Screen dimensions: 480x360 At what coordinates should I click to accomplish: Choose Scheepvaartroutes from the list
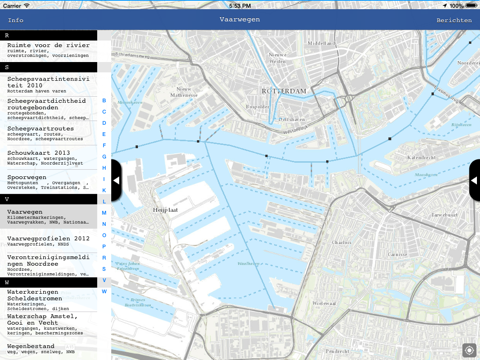coord(49,133)
